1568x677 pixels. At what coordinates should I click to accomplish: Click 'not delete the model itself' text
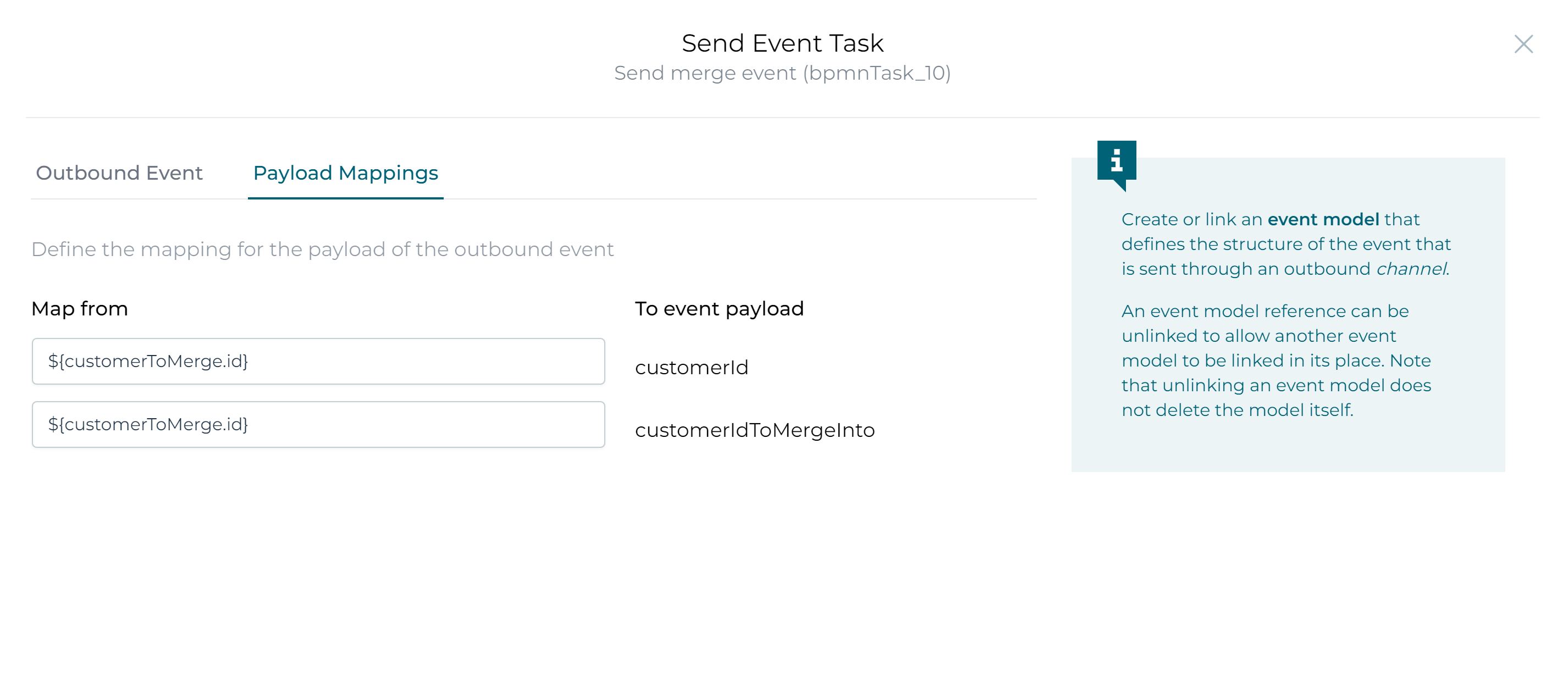click(x=1237, y=410)
